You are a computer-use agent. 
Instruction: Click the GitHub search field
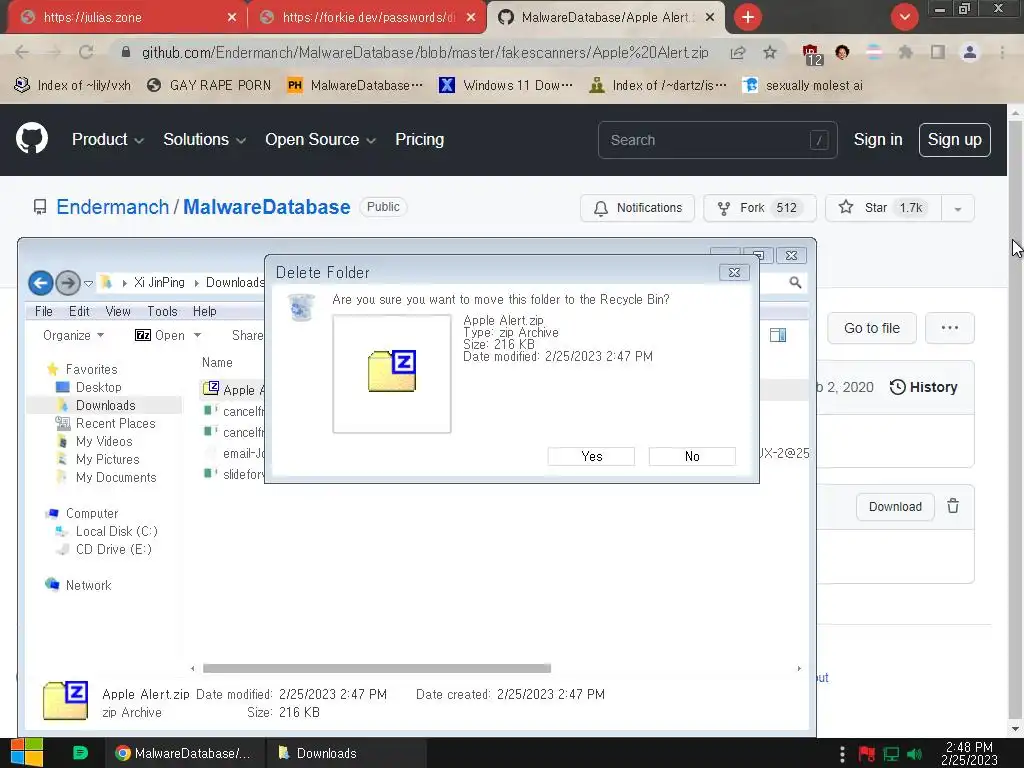click(x=717, y=140)
